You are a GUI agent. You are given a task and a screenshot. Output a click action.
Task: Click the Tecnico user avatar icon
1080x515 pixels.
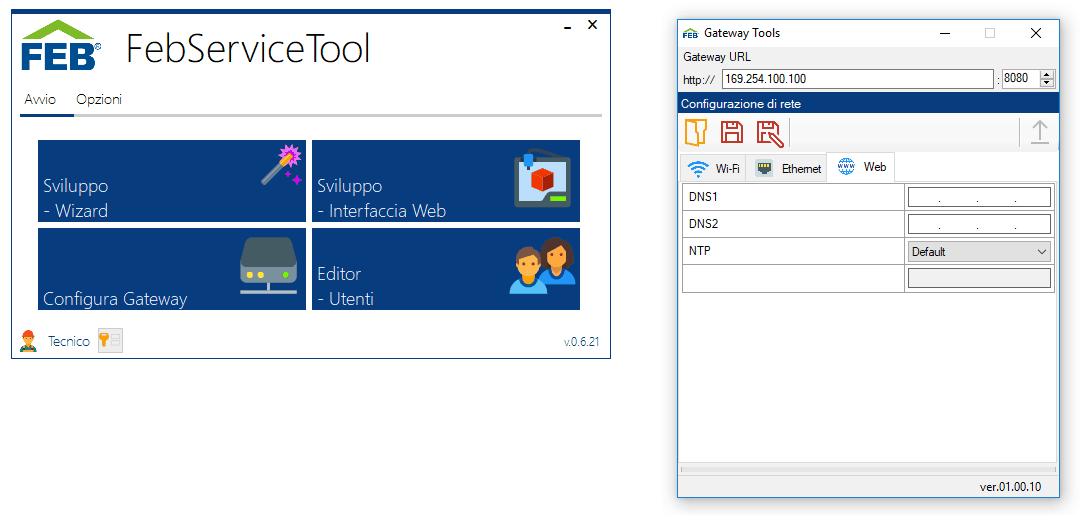(x=28, y=341)
